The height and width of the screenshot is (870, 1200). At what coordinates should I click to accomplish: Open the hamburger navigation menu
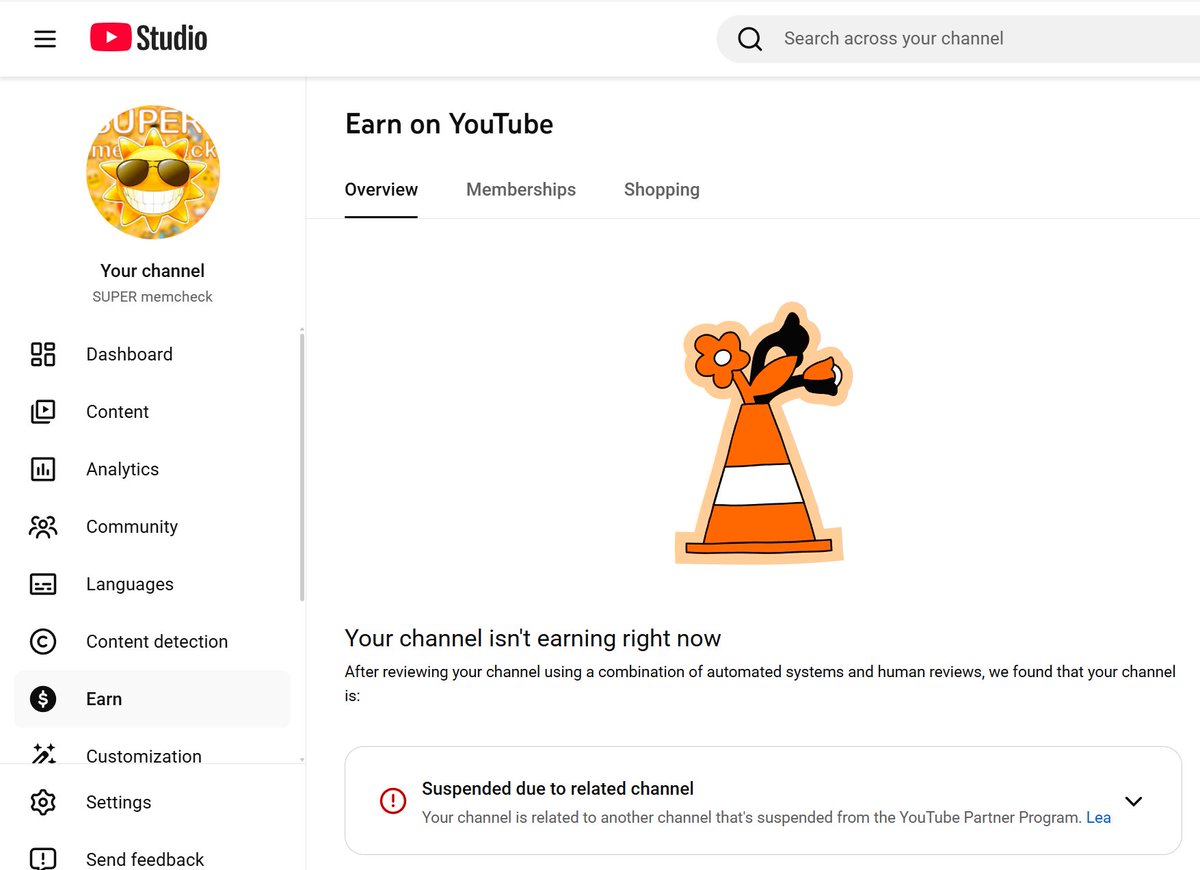coord(45,39)
